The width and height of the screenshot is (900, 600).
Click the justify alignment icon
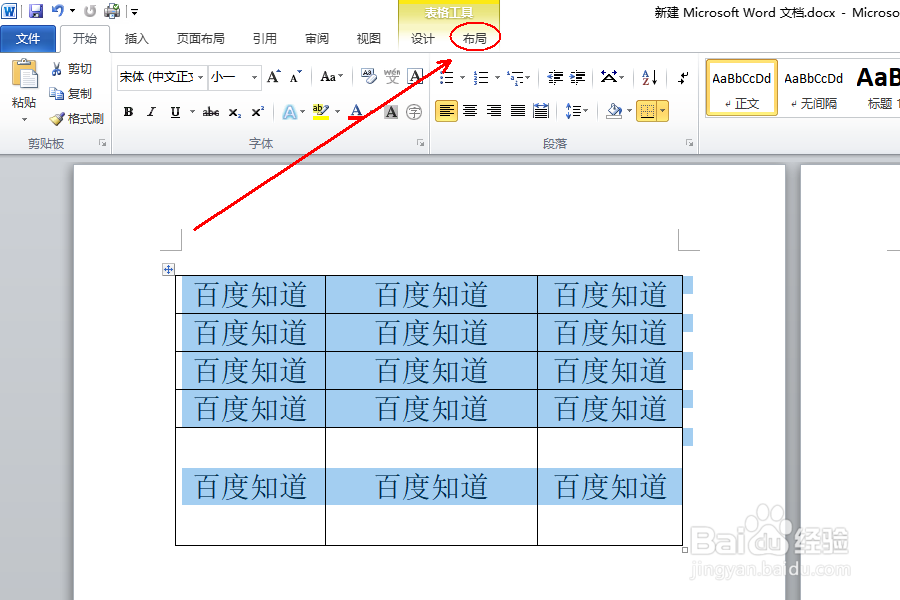click(x=518, y=111)
